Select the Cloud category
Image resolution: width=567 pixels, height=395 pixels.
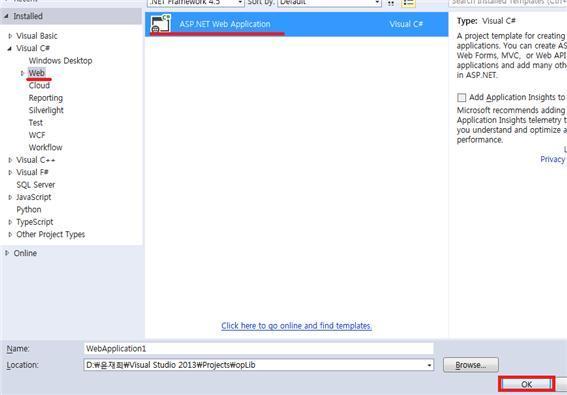[x=39, y=85]
